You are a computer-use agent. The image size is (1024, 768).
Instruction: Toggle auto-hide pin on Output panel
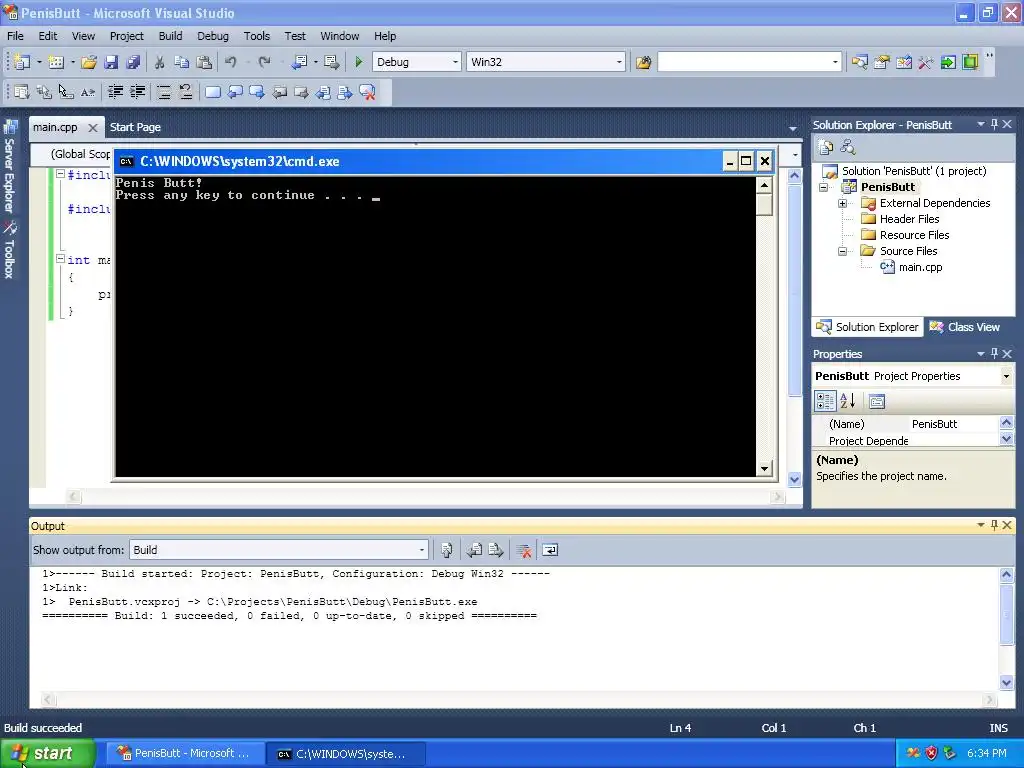tap(994, 525)
